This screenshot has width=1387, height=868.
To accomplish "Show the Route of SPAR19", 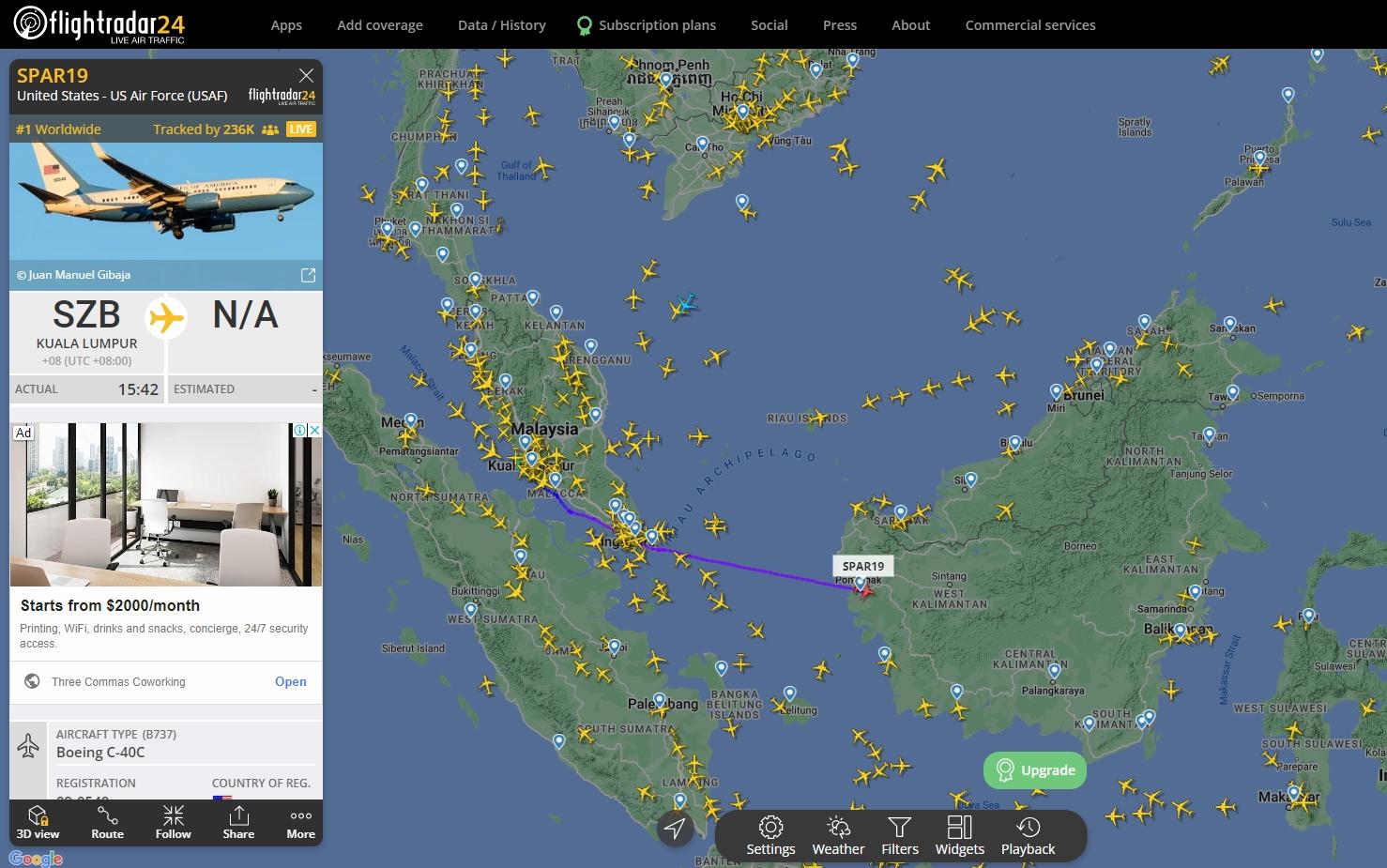I will coord(107,822).
